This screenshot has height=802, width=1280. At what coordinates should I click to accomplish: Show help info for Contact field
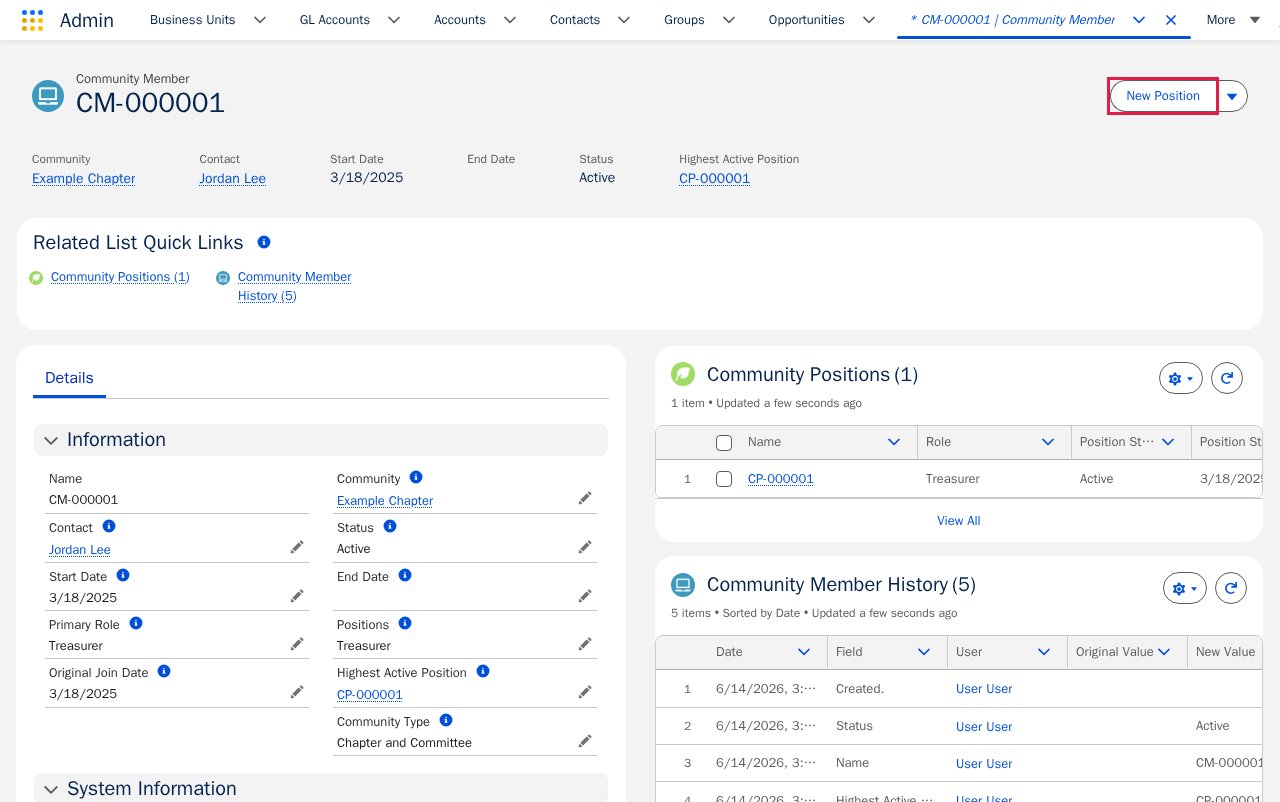(x=109, y=526)
